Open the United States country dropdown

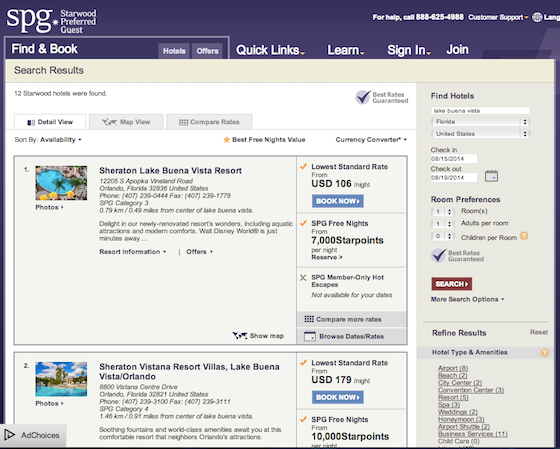[x=480, y=134]
